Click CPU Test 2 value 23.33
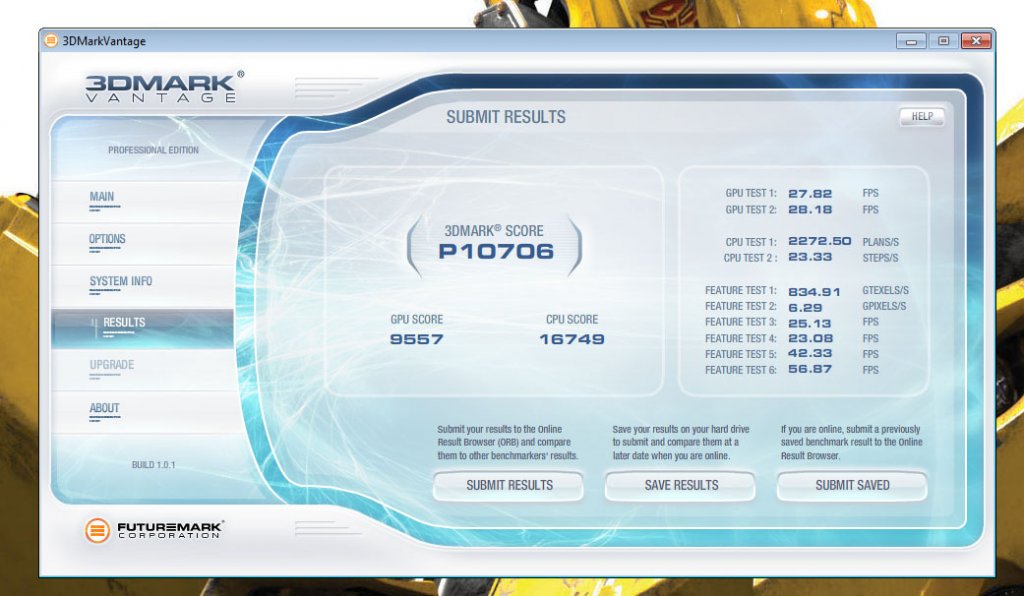The image size is (1024, 596). tap(810, 257)
